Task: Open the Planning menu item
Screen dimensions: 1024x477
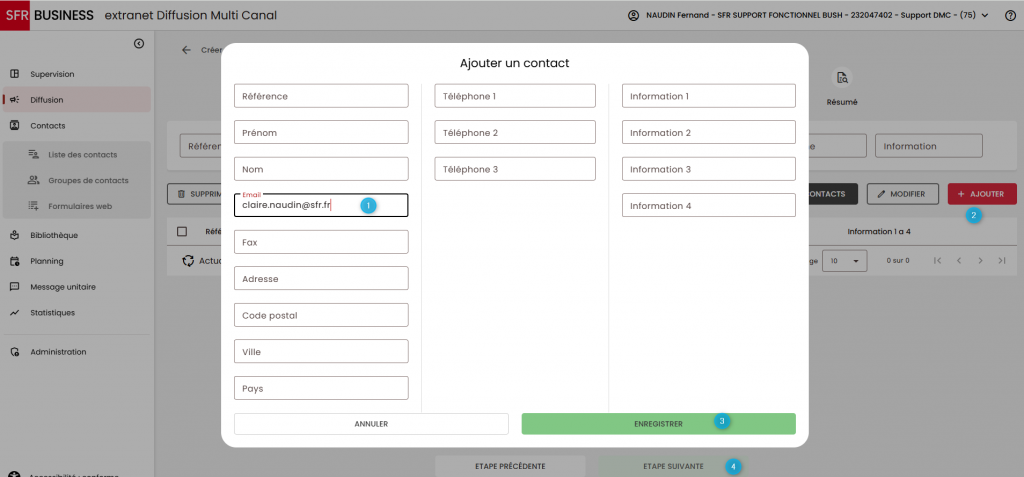Action: pyautogui.click(x=76, y=261)
